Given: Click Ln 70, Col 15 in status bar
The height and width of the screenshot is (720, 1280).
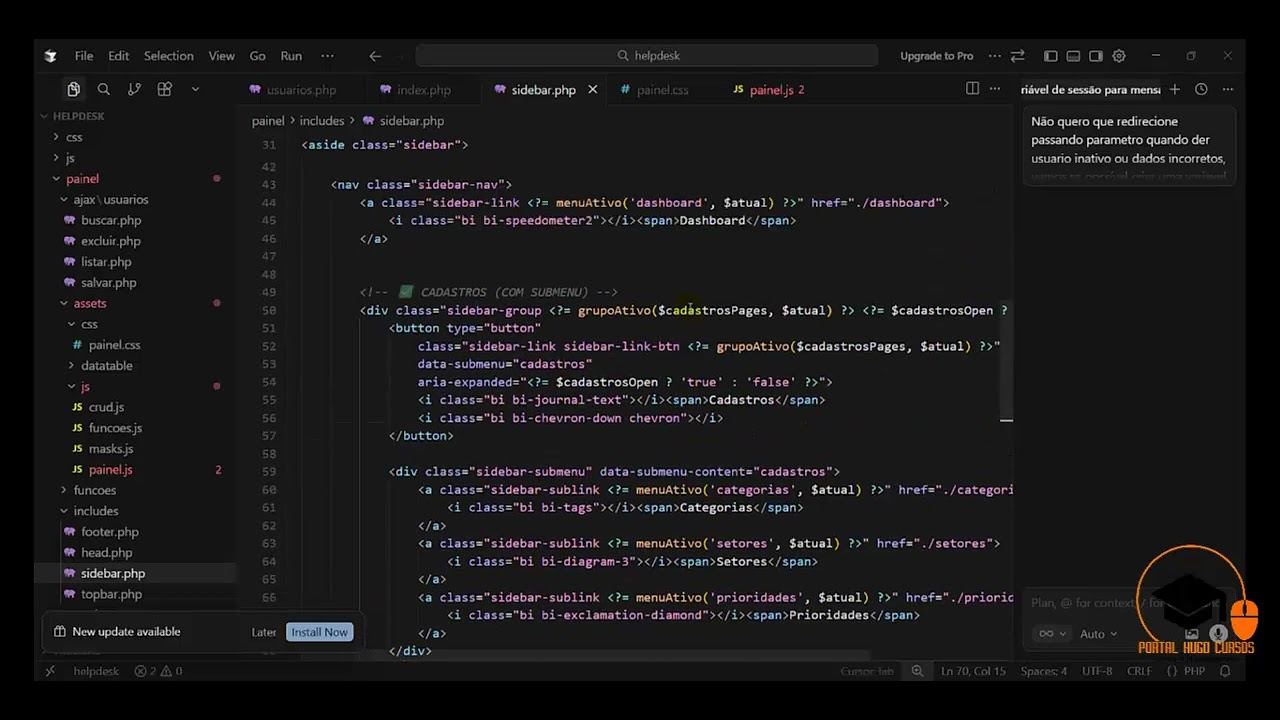Looking at the screenshot, I should tap(973, 671).
